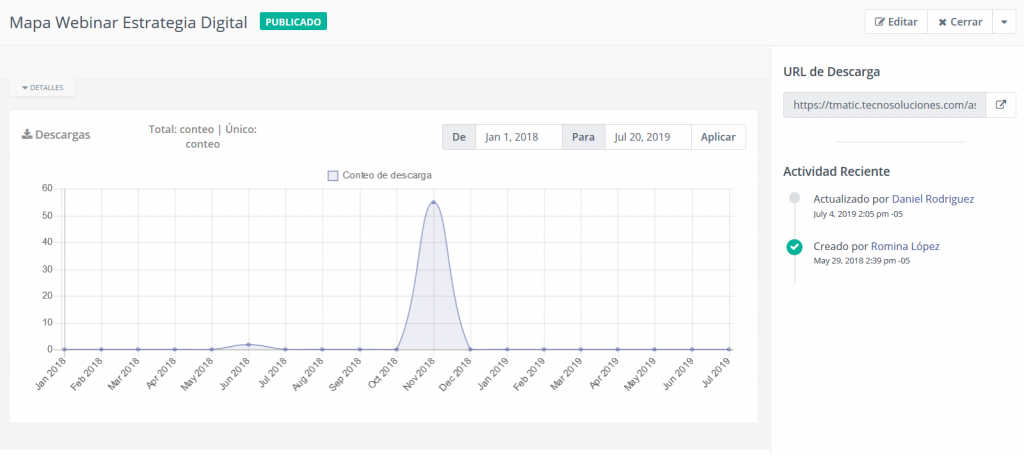The image size is (1024, 456).
Task: Open Romina López user link
Action: click(905, 246)
